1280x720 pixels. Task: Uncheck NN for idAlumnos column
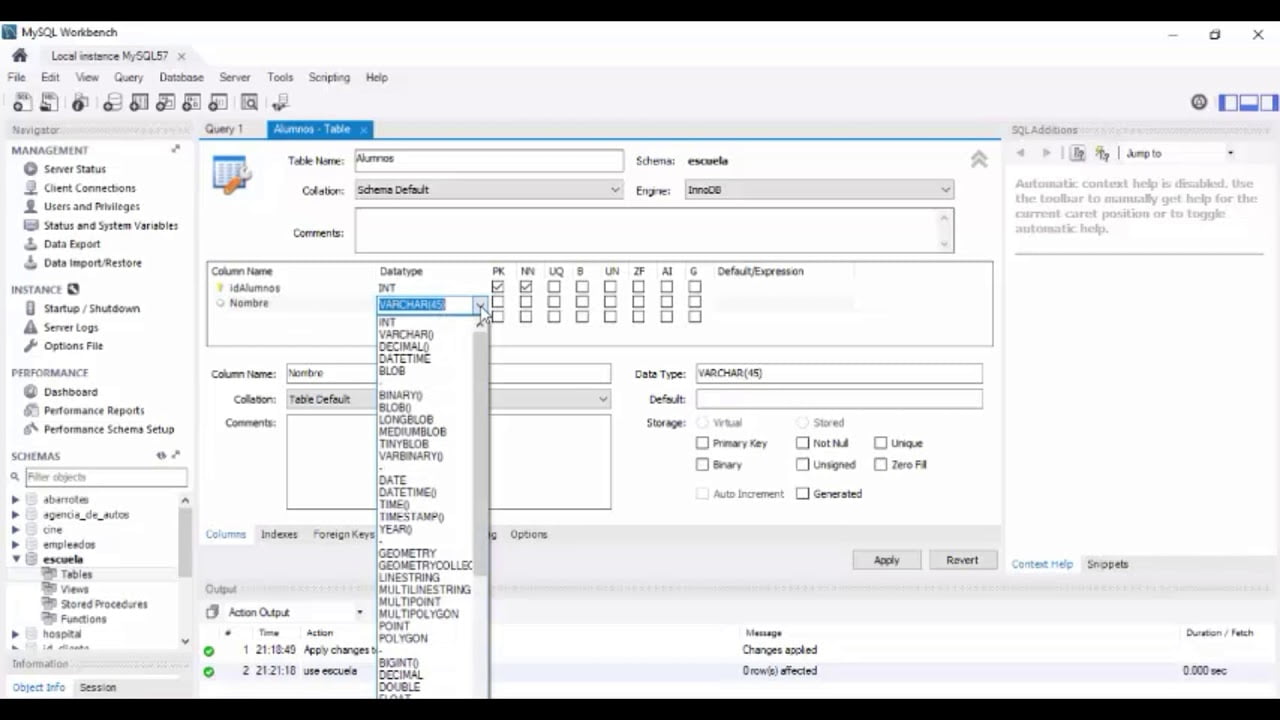point(526,287)
